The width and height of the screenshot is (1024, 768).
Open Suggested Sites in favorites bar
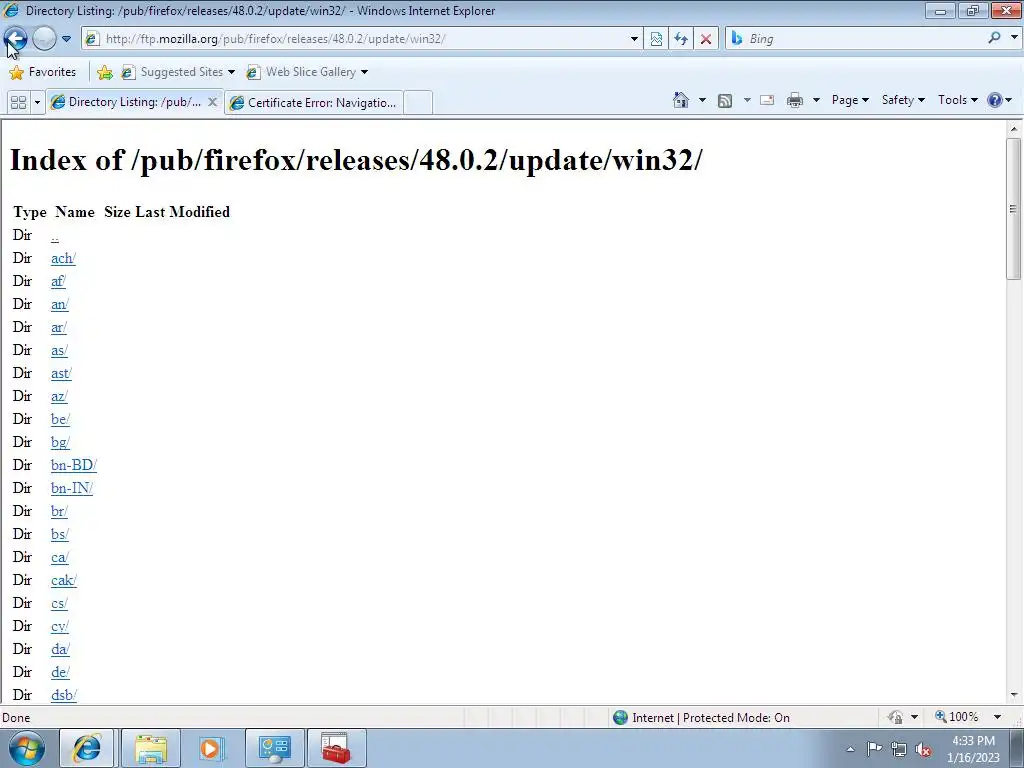click(178, 72)
